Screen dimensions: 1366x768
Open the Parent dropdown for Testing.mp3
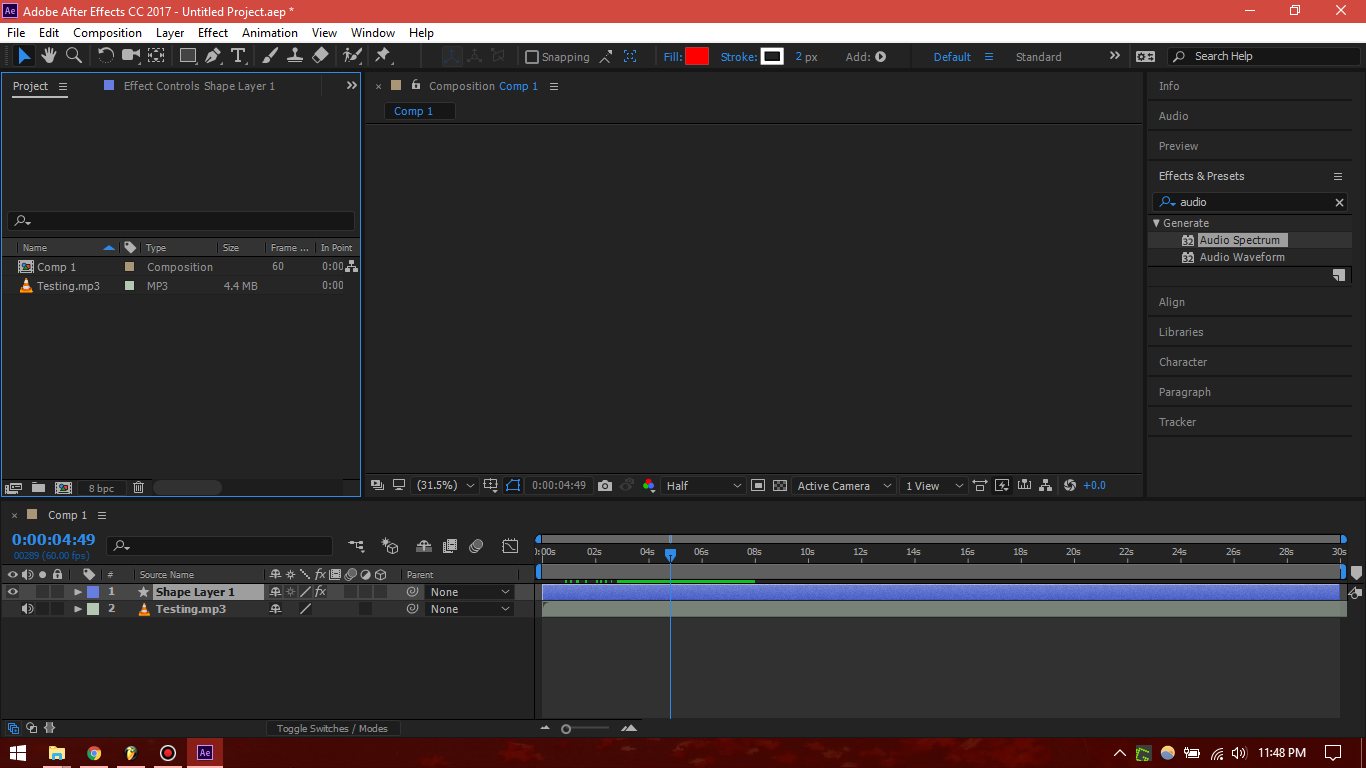pyautogui.click(x=470, y=609)
